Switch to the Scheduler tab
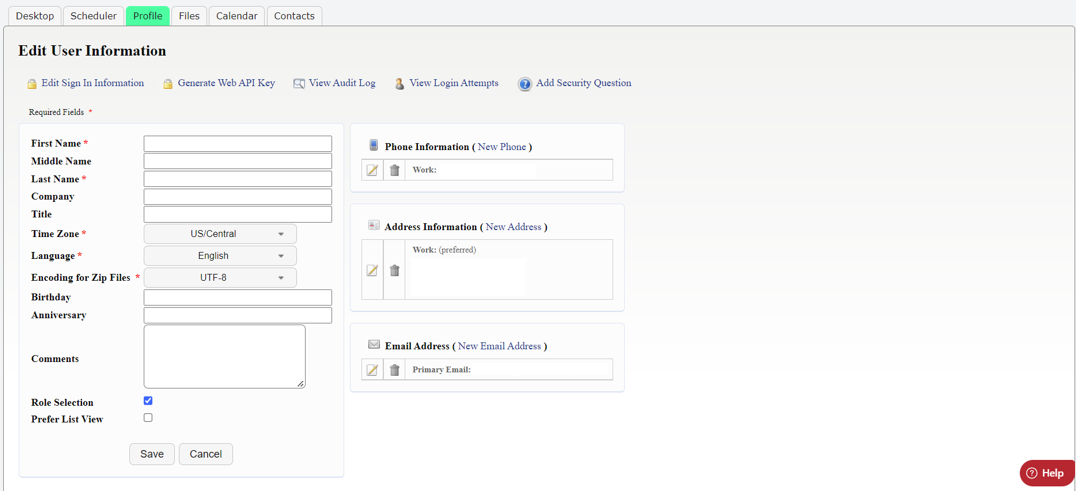The image size is (1076, 491). pyautogui.click(x=93, y=16)
